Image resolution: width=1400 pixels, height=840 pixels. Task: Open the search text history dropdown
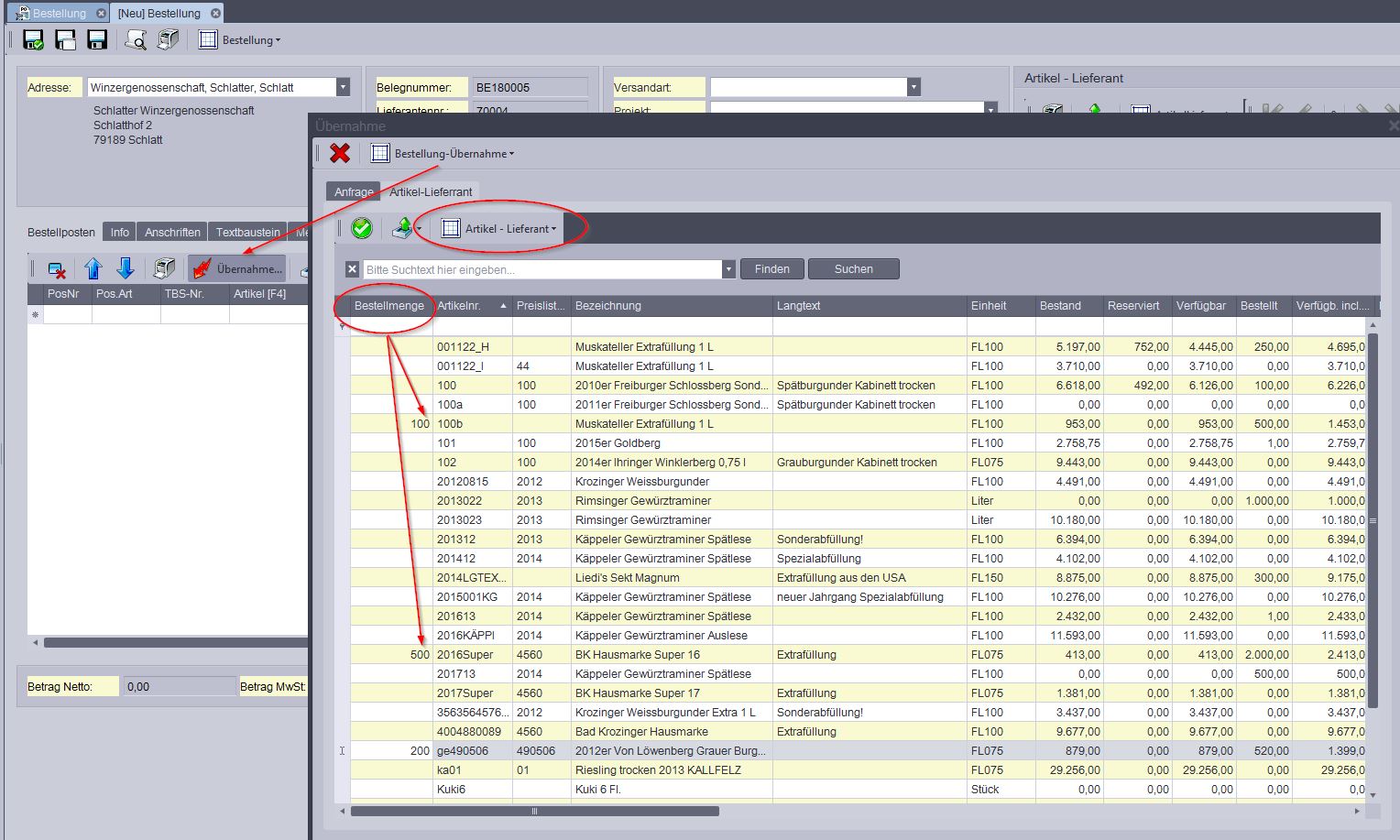[x=729, y=269]
